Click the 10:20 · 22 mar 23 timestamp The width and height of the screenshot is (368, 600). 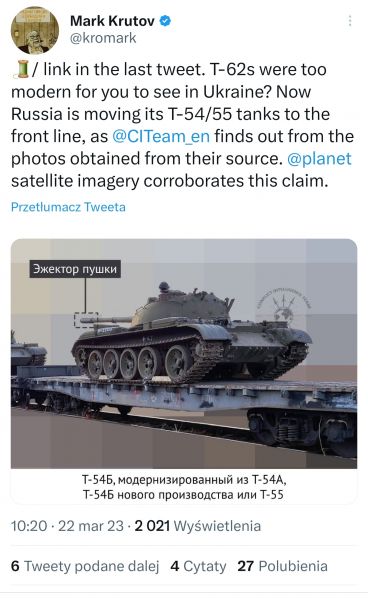(67, 526)
